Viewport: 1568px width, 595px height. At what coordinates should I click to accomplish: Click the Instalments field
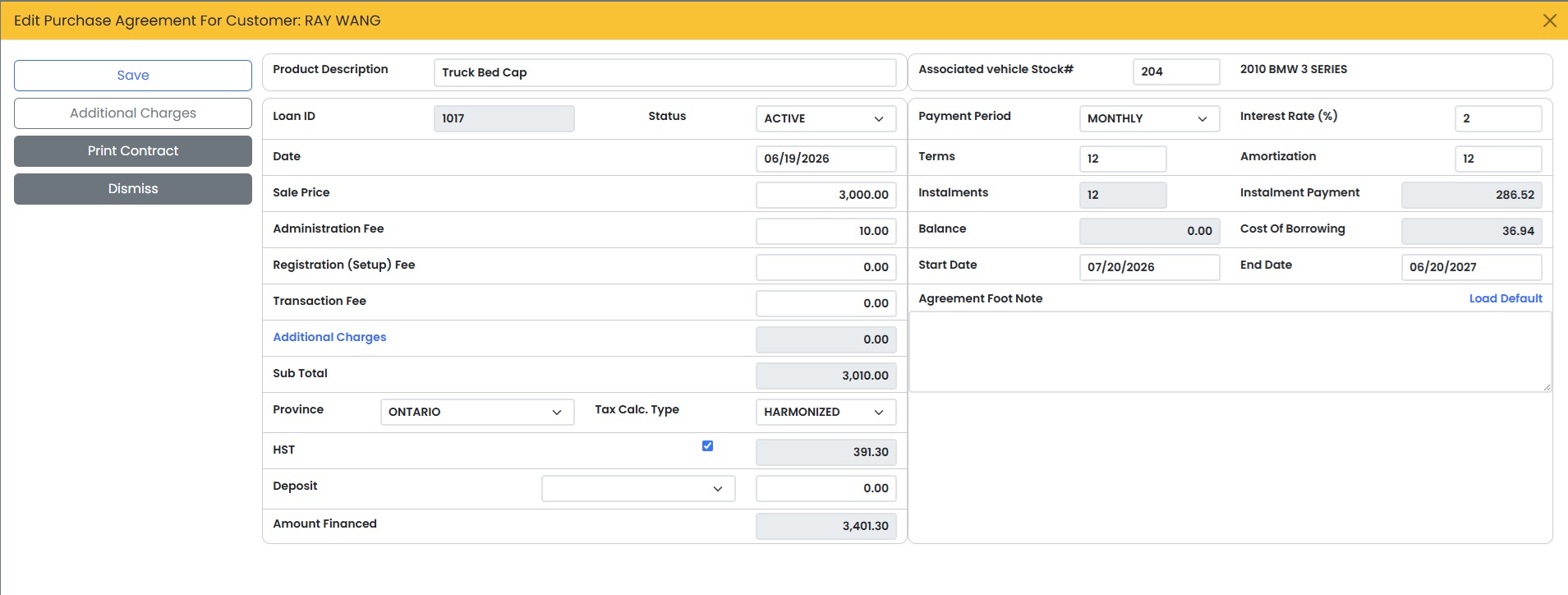[x=1123, y=195]
